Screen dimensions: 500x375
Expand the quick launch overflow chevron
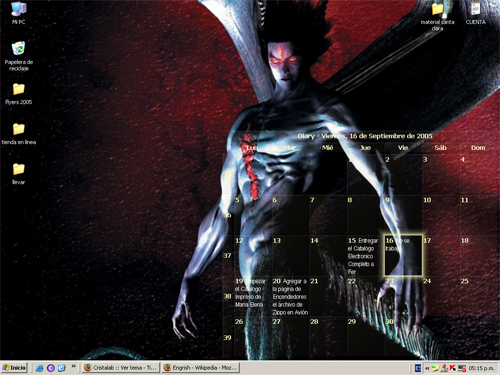point(74,366)
